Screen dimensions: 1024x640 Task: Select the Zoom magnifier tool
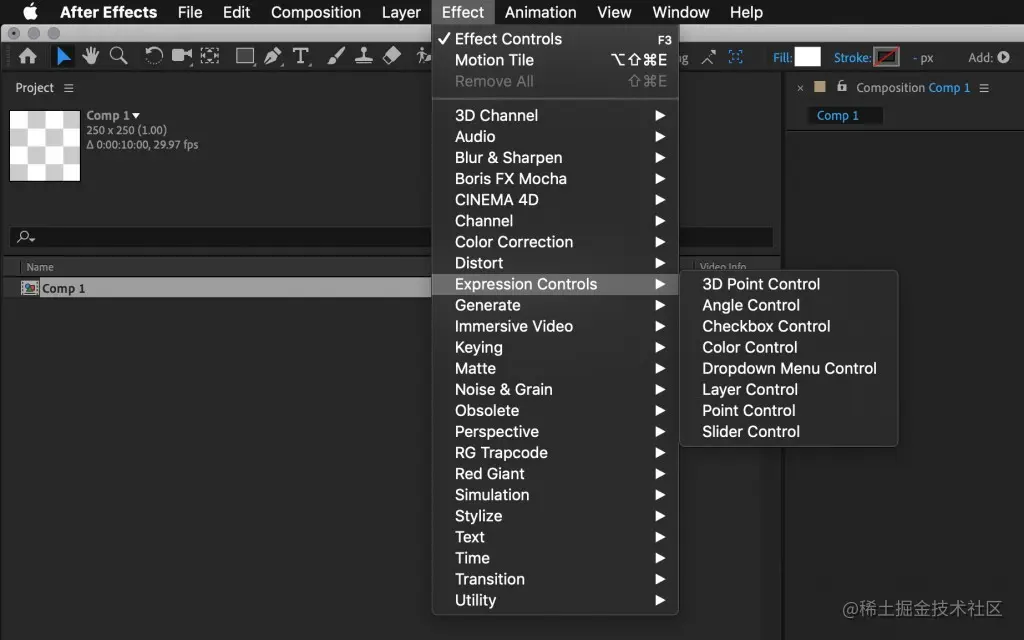(118, 57)
